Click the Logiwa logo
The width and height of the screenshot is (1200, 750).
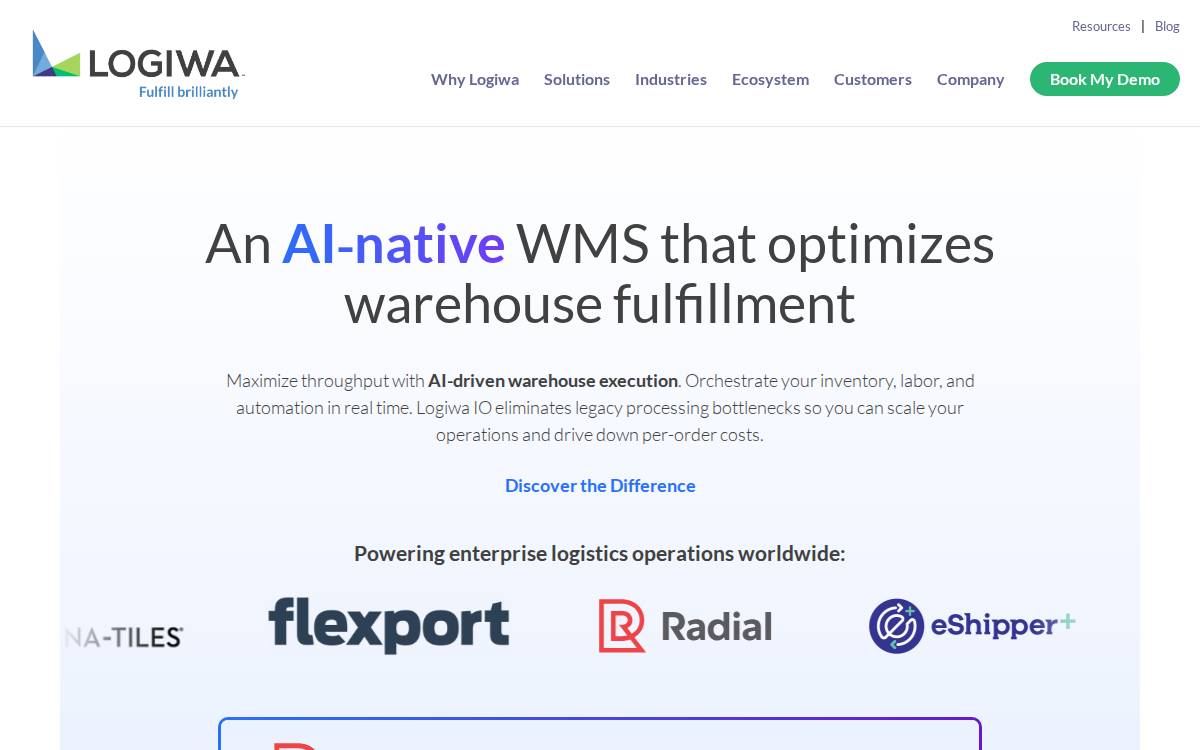click(x=138, y=64)
